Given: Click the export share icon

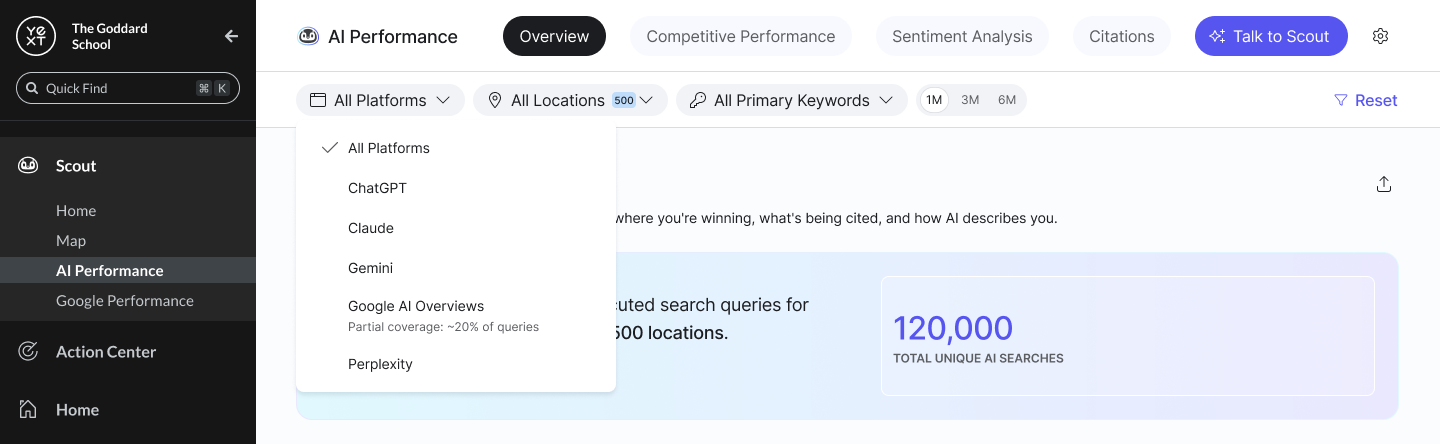Looking at the screenshot, I should click(x=1384, y=184).
